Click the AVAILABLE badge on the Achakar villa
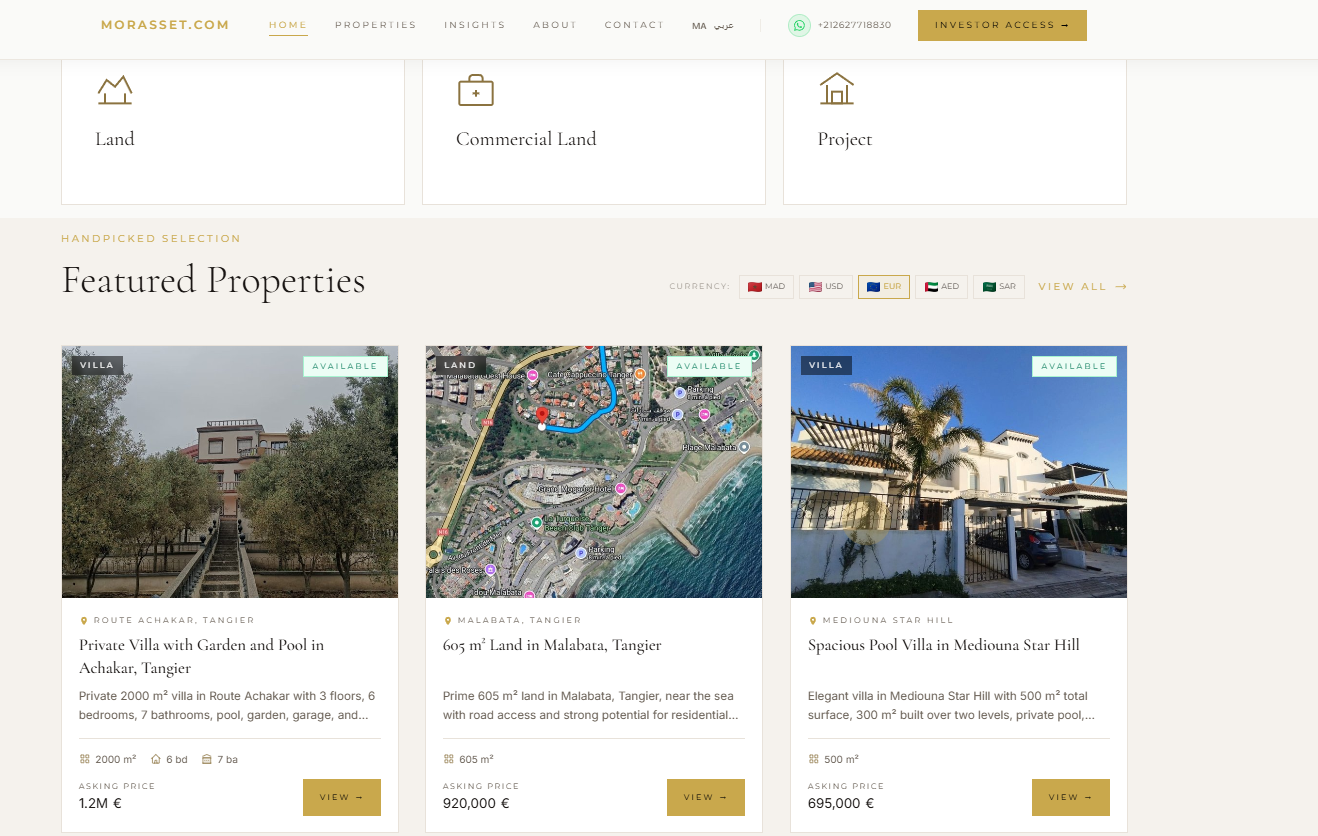 point(345,366)
